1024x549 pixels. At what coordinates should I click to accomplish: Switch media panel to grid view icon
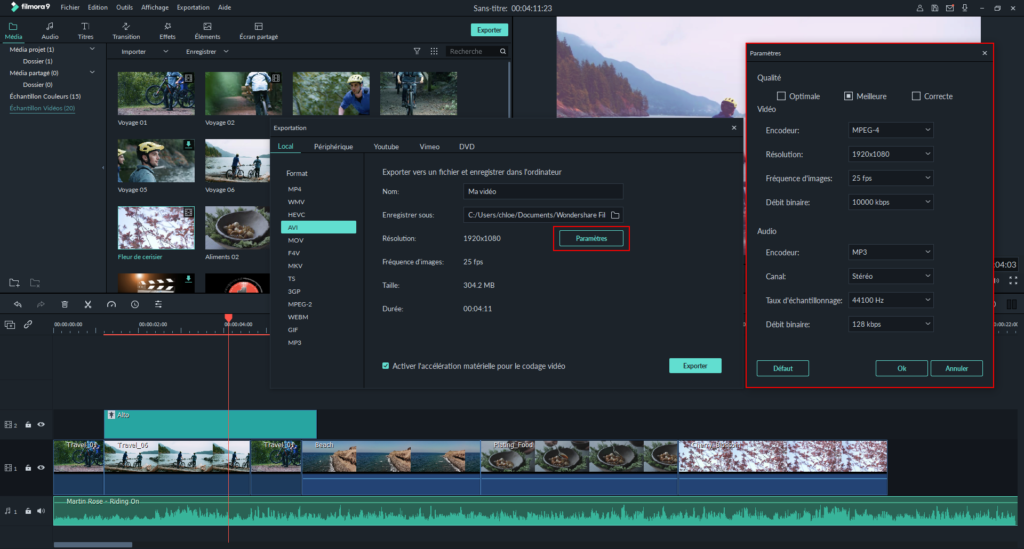click(434, 51)
